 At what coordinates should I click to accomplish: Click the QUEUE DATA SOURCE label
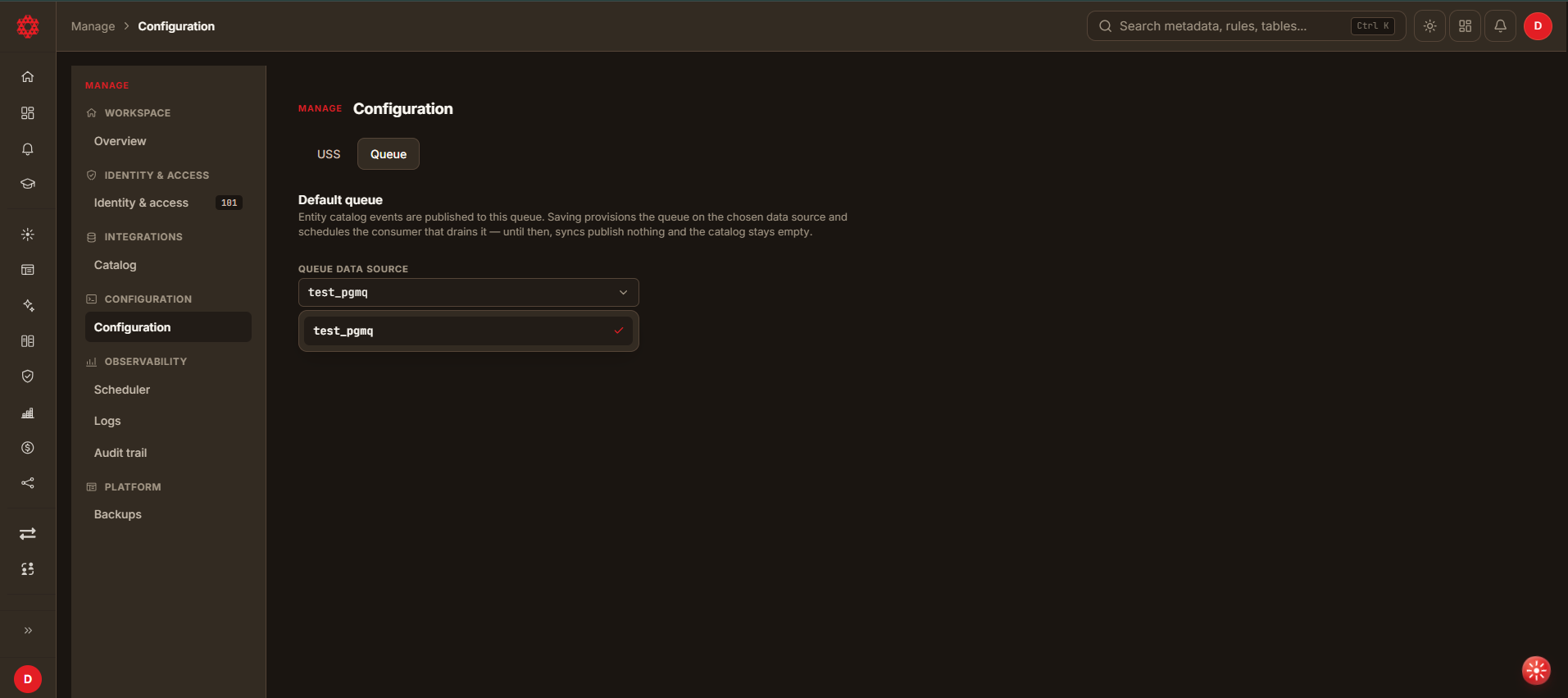tap(353, 269)
